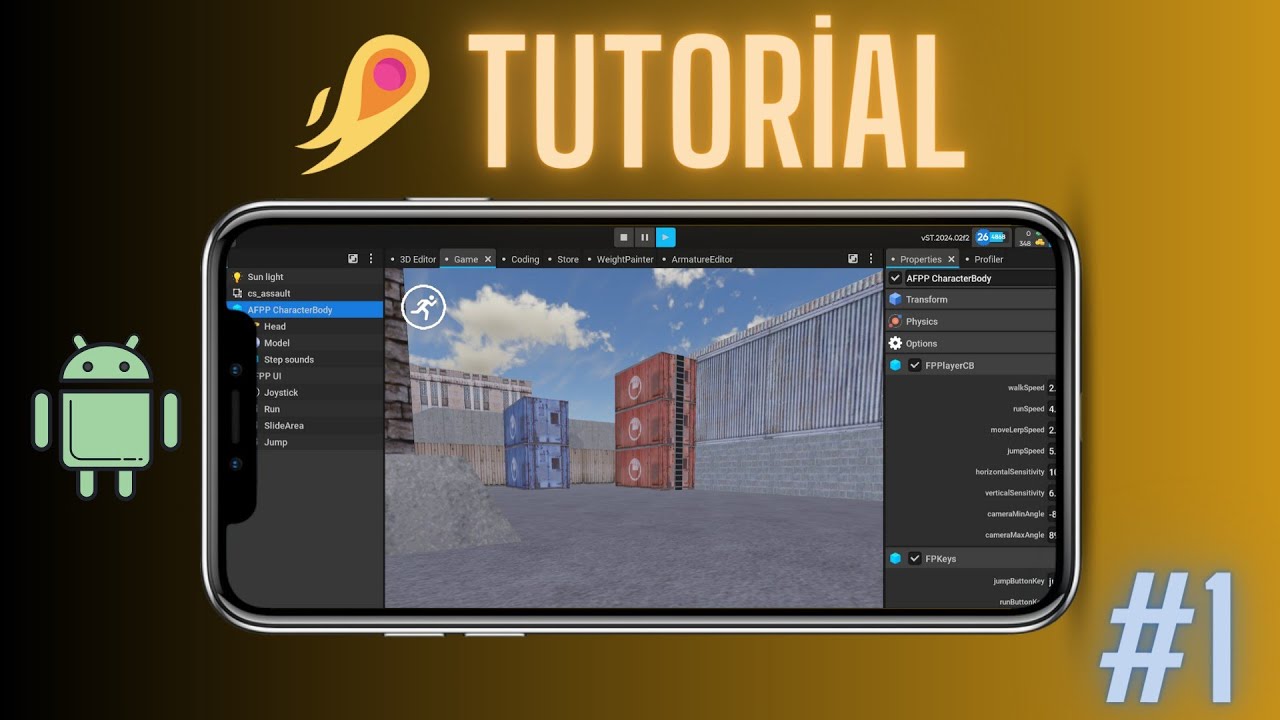Click the cube icon next to FPKeys
This screenshot has height=720, width=1280.
[x=896, y=558]
